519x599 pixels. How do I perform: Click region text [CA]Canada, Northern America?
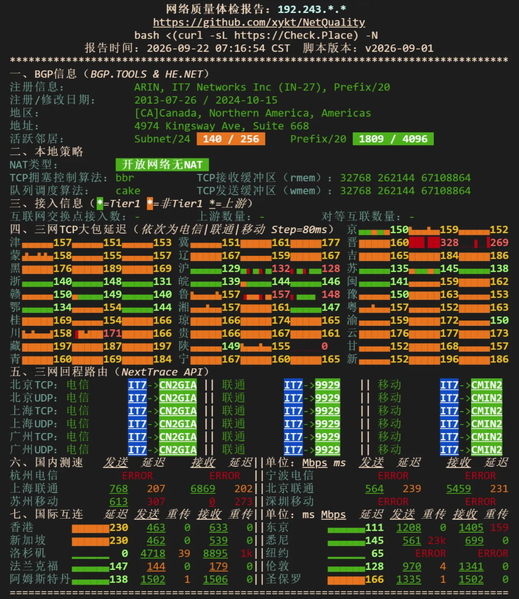[x=252, y=113]
